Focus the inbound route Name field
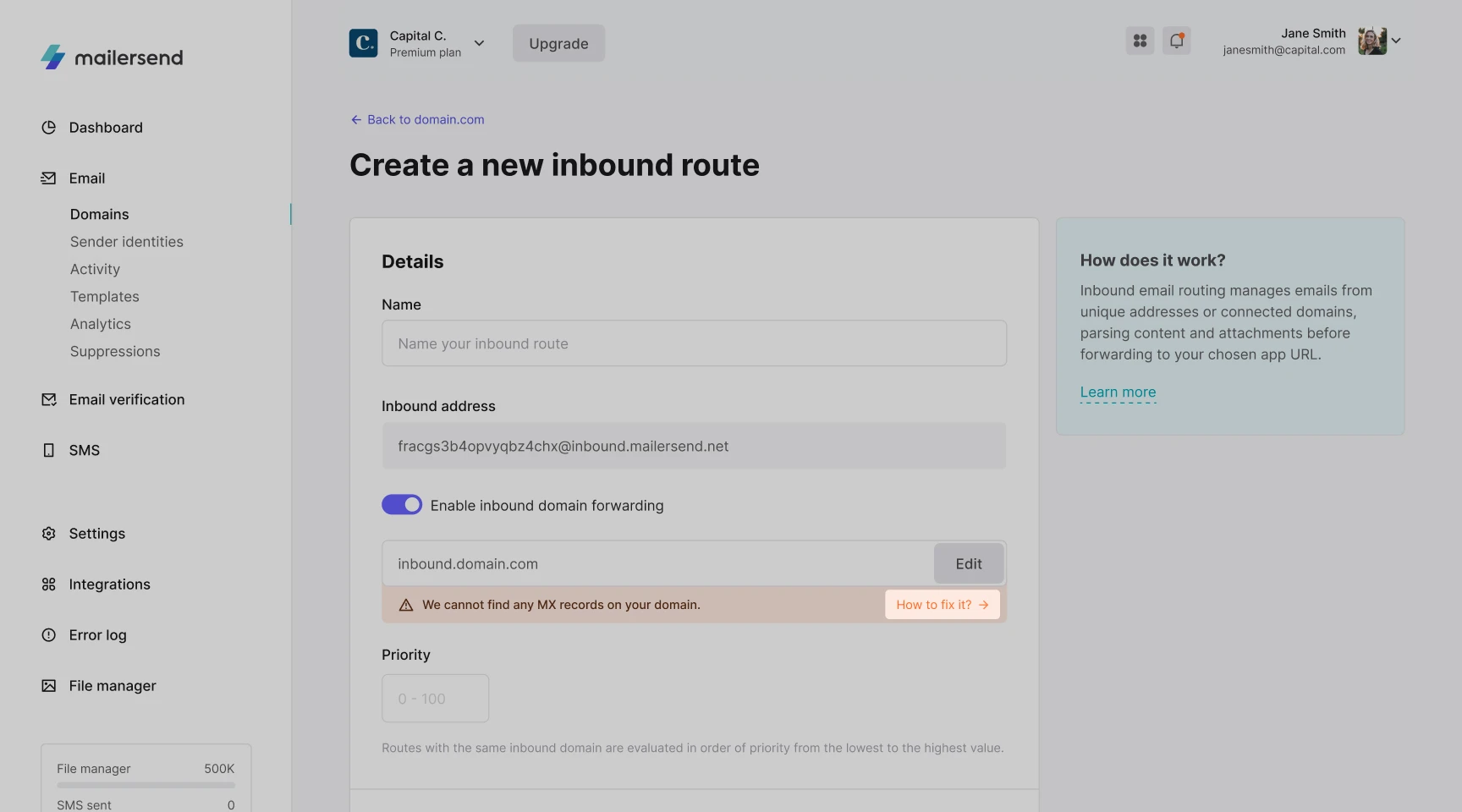The width and height of the screenshot is (1462, 812). point(694,343)
